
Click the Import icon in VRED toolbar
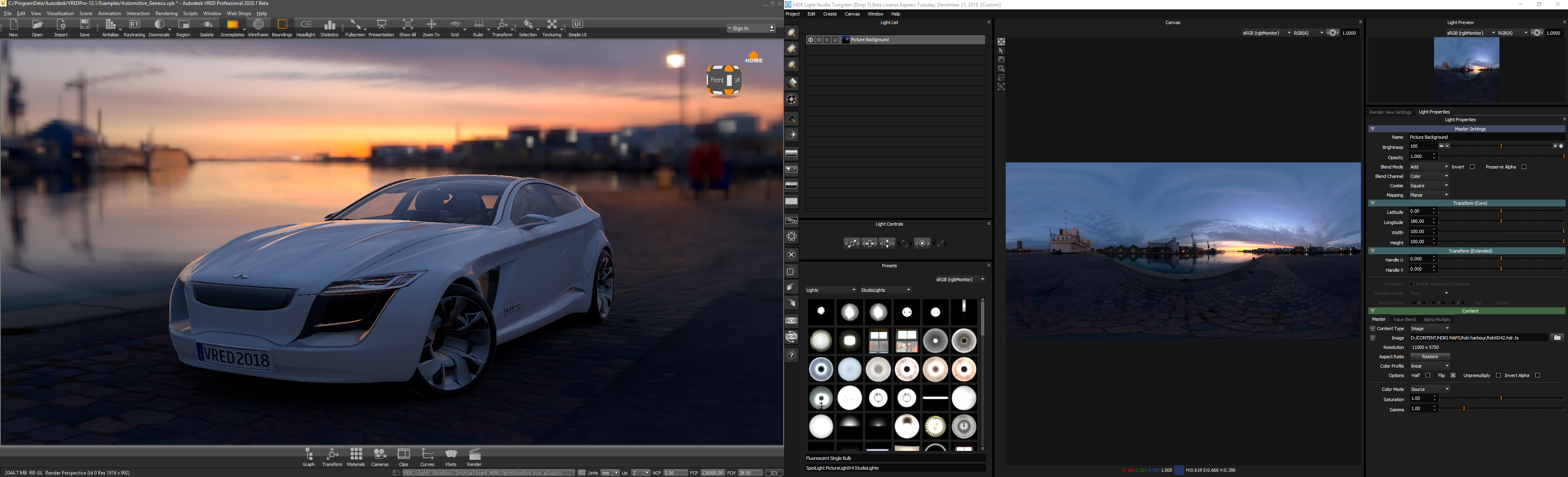tap(61, 27)
